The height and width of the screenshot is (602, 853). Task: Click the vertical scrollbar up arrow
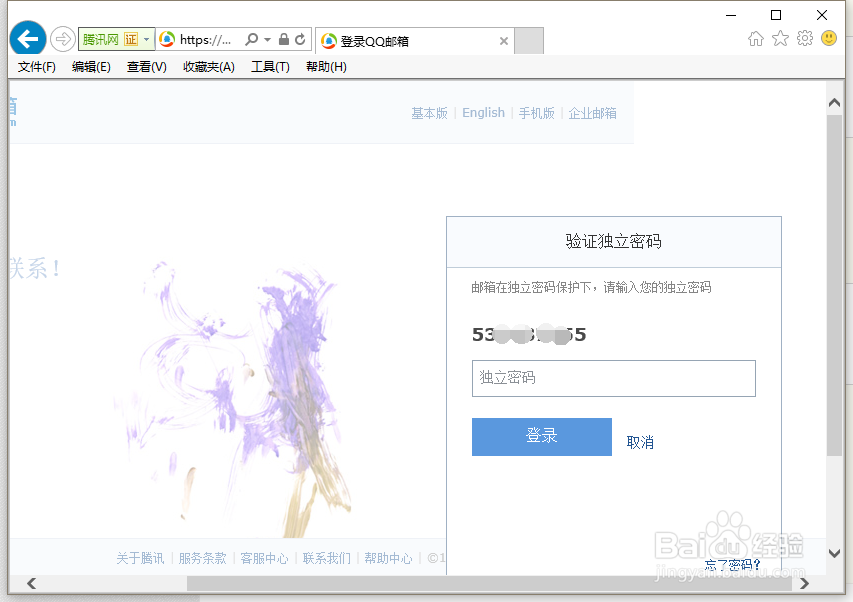pos(835,102)
